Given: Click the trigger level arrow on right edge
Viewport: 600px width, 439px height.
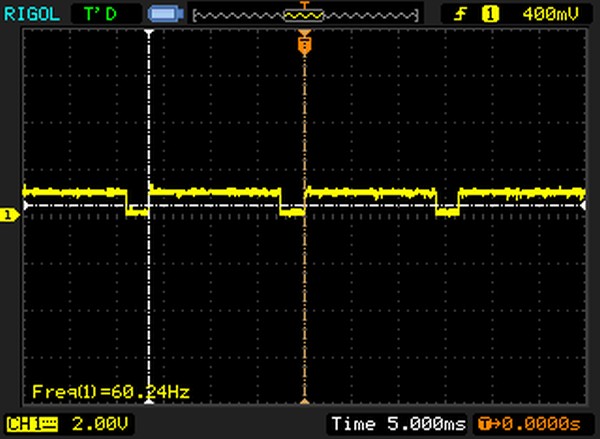Looking at the screenshot, I should click(585, 207).
